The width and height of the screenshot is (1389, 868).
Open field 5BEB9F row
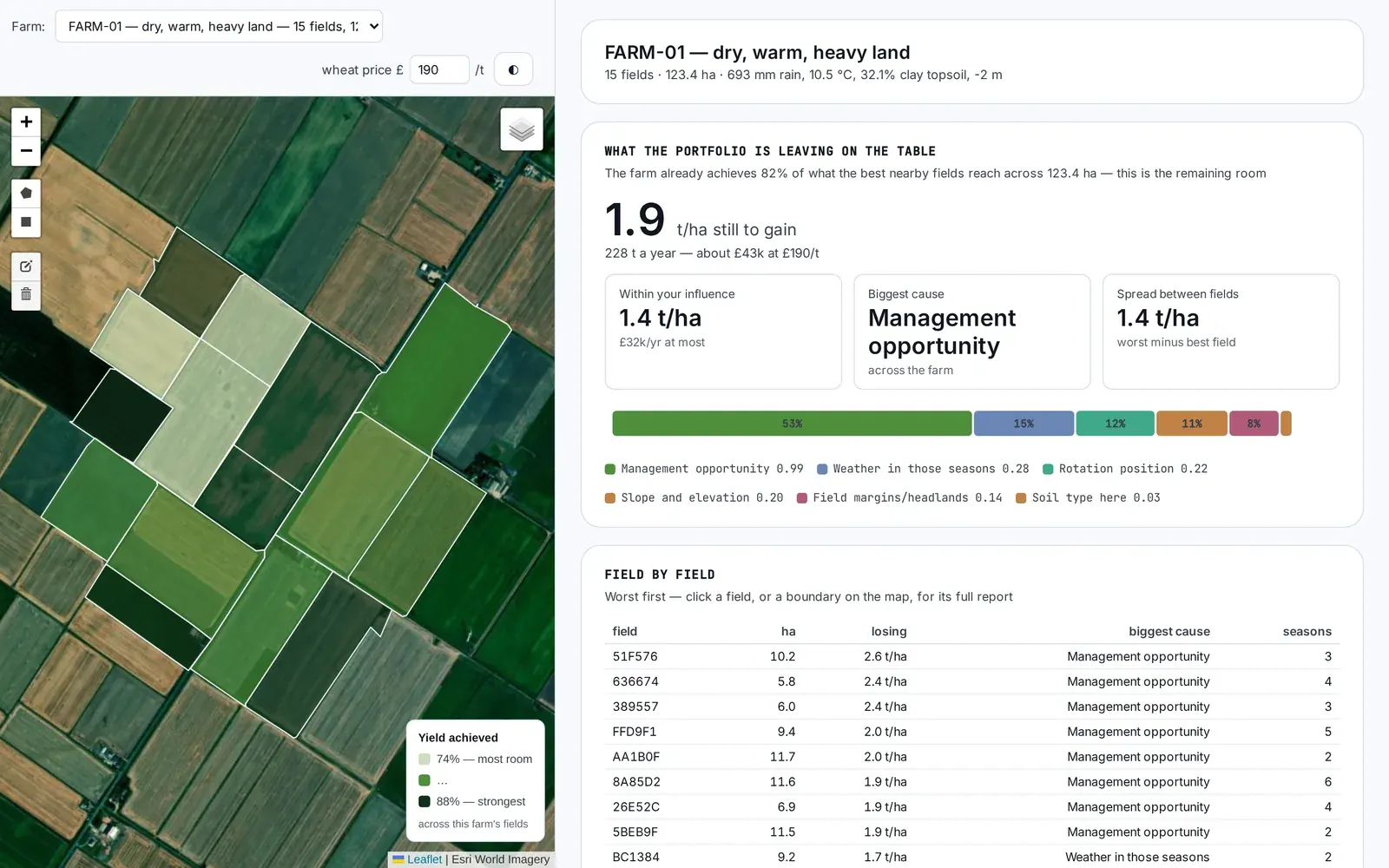[971, 832]
